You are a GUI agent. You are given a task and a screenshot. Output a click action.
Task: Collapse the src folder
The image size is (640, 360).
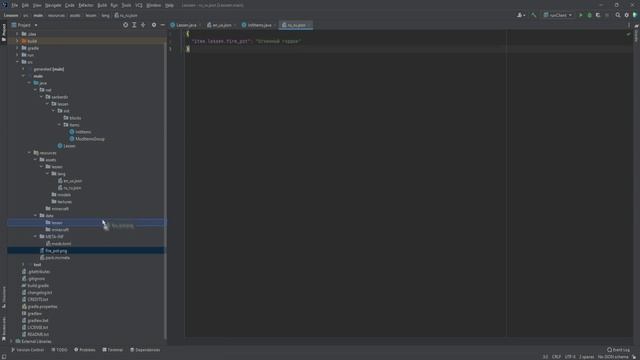17,62
